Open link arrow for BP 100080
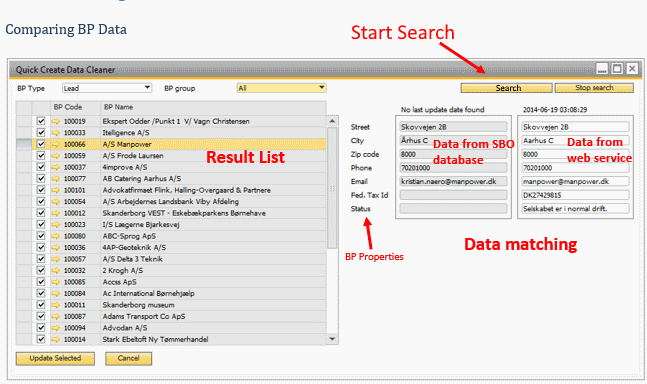The width and height of the screenshot is (647, 384). pyautogui.click(x=56, y=236)
